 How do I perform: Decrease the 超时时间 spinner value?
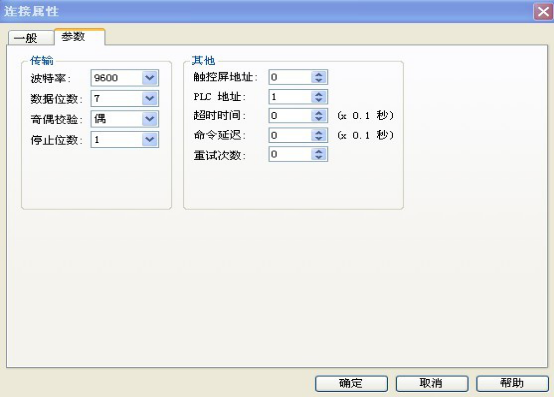click(x=319, y=119)
